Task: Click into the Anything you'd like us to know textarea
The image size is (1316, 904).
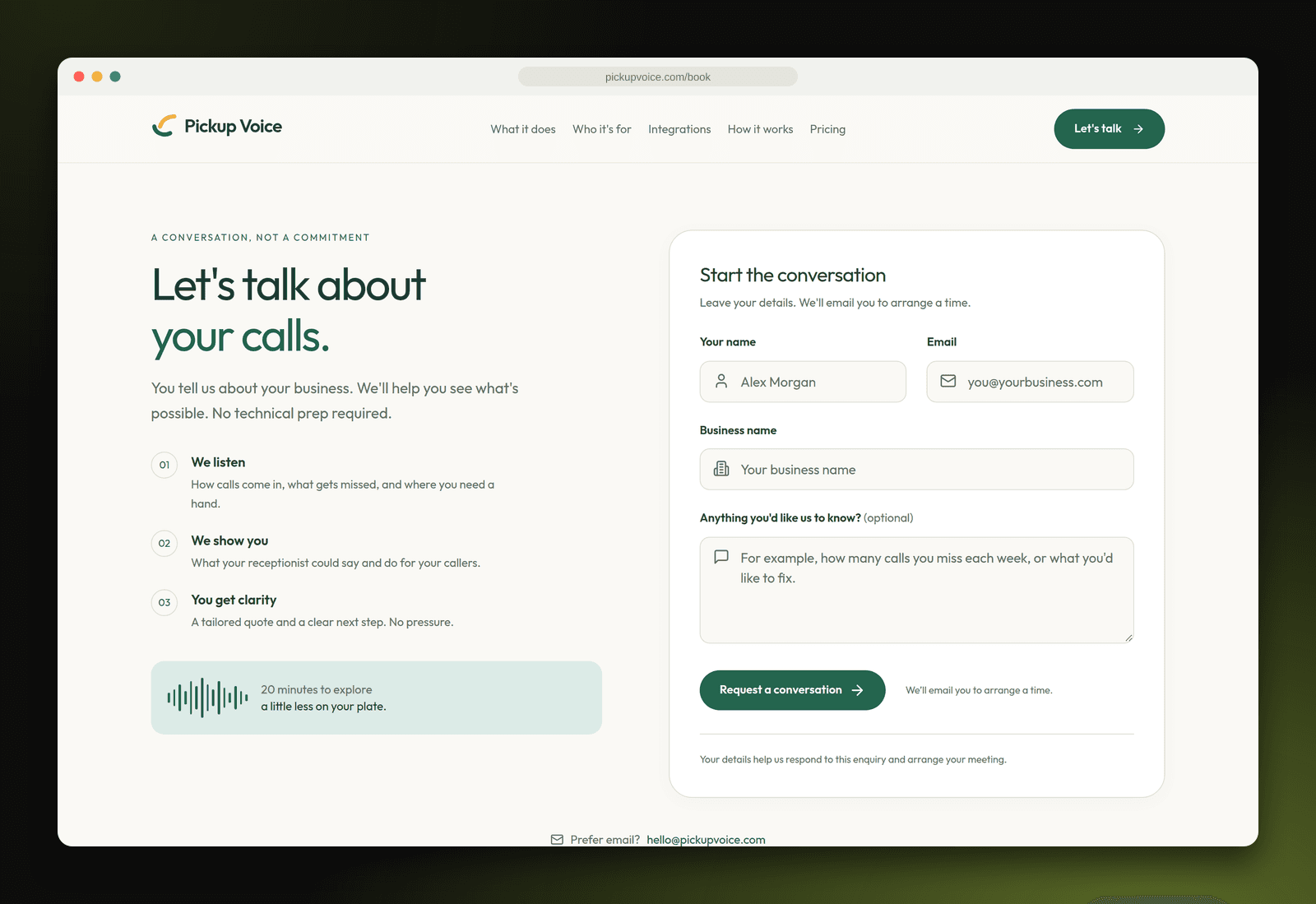Action: click(x=916, y=590)
